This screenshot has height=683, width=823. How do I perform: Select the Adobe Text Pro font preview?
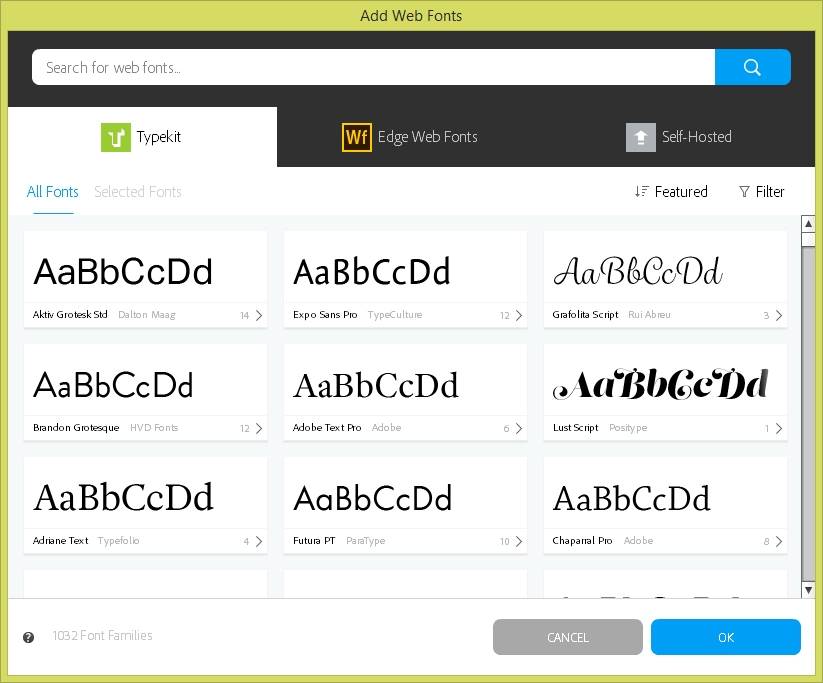[x=405, y=380]
